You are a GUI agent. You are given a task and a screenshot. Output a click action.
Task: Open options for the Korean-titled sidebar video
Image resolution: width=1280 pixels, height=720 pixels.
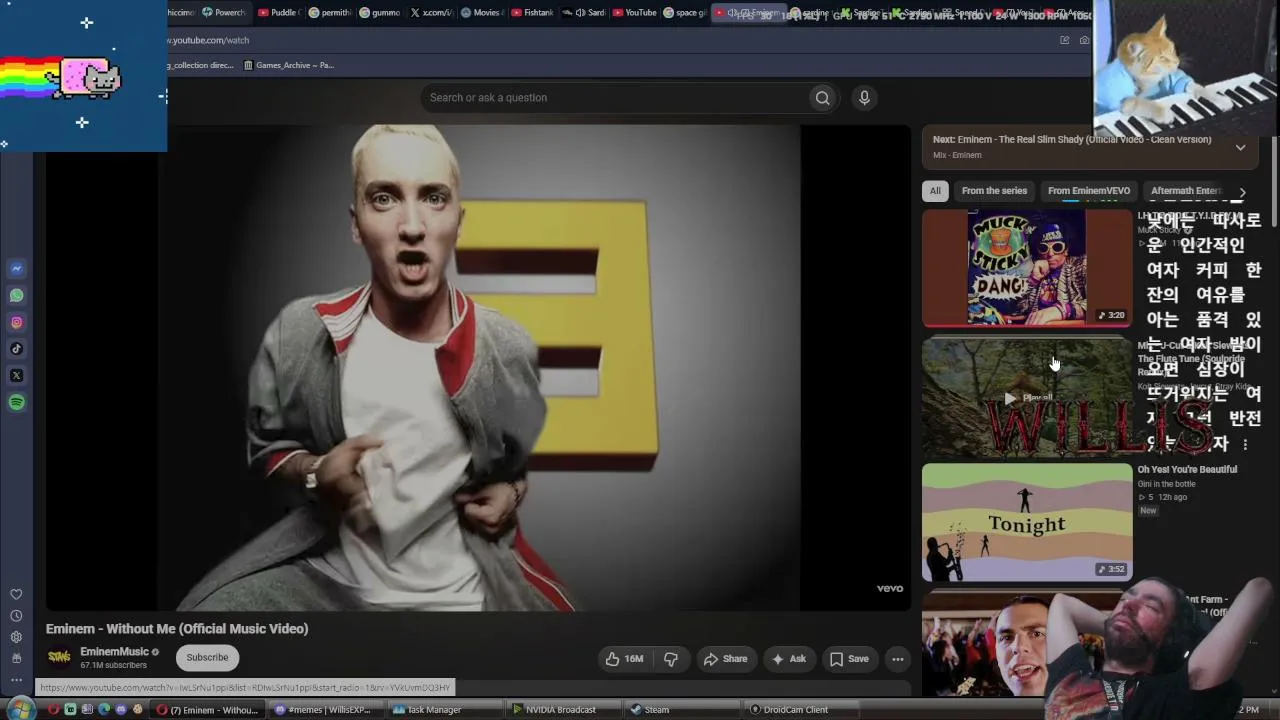pos(1245,444)
